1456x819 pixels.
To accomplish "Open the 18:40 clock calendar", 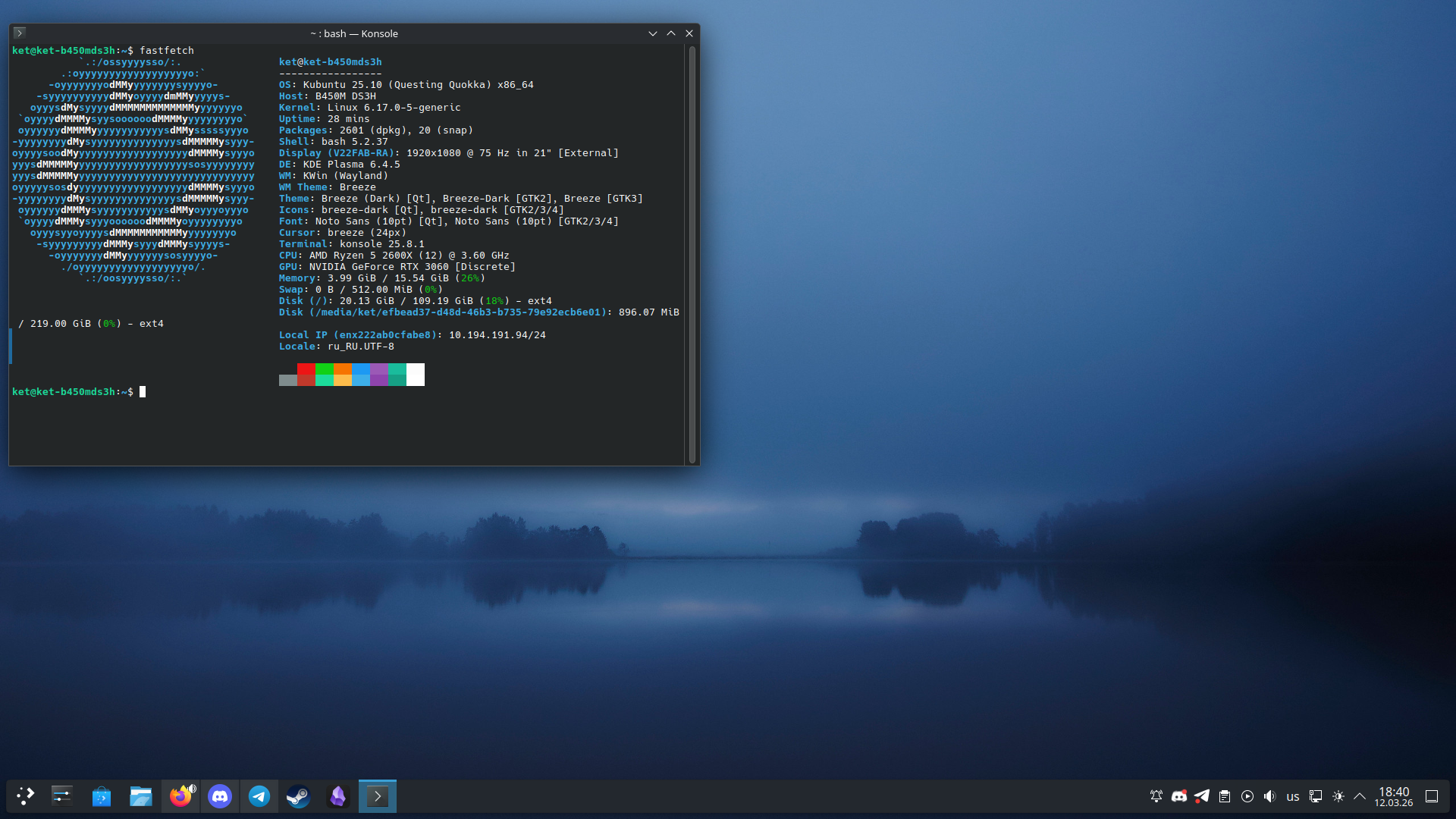I will point(1394,796).
